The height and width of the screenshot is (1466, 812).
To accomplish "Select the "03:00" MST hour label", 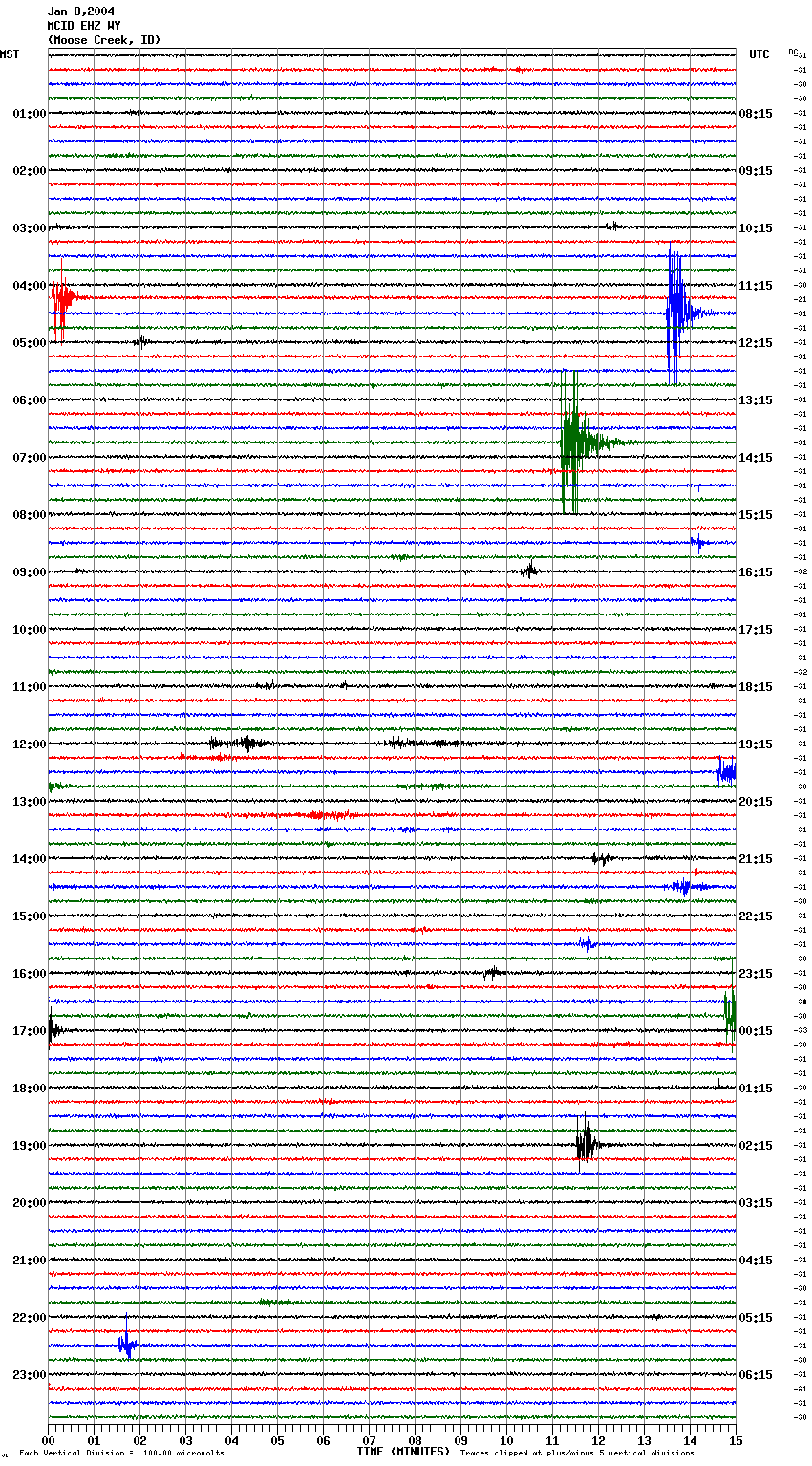I will click(x=30, y=228).
